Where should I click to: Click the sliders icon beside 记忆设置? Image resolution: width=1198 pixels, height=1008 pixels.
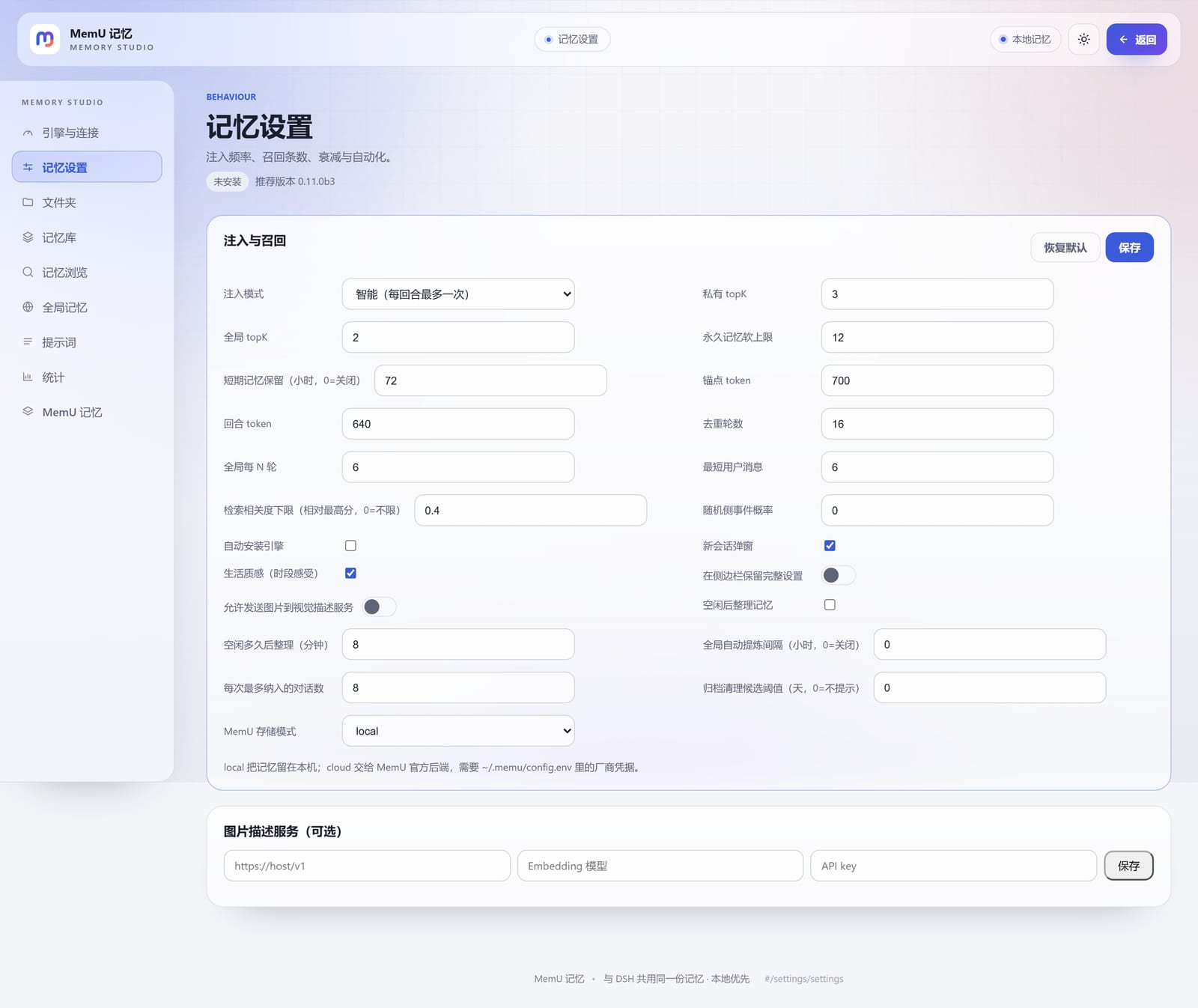click(x=28, y=167)
